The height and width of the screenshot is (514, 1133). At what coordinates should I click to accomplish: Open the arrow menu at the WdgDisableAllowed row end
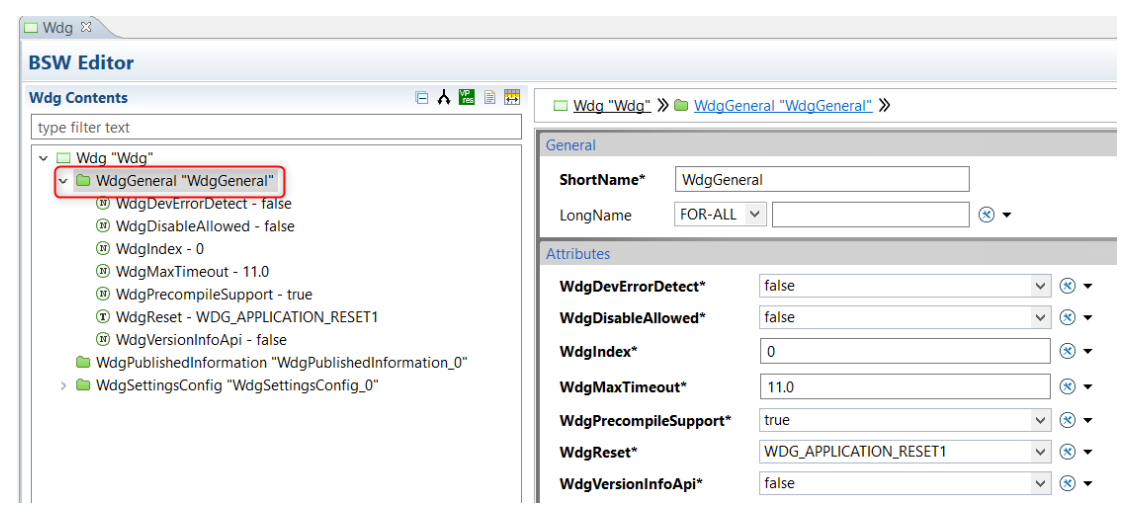click(1087, 318)
